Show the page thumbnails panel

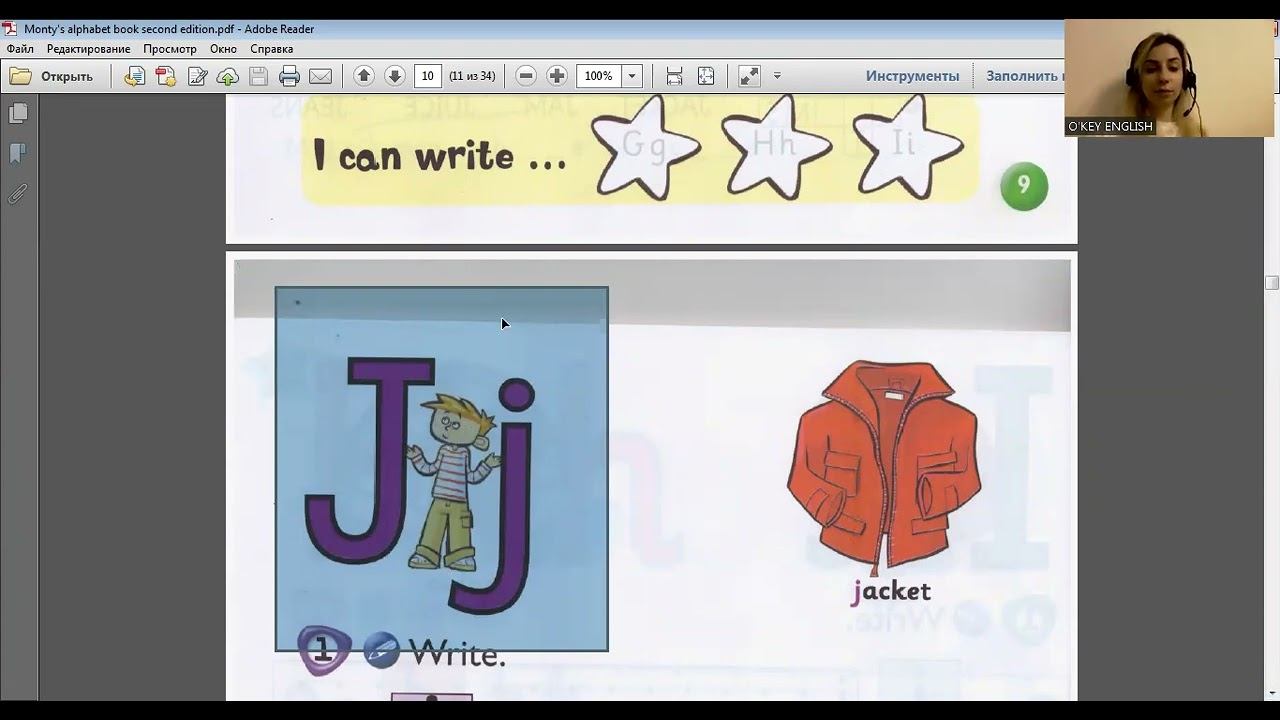18,114
